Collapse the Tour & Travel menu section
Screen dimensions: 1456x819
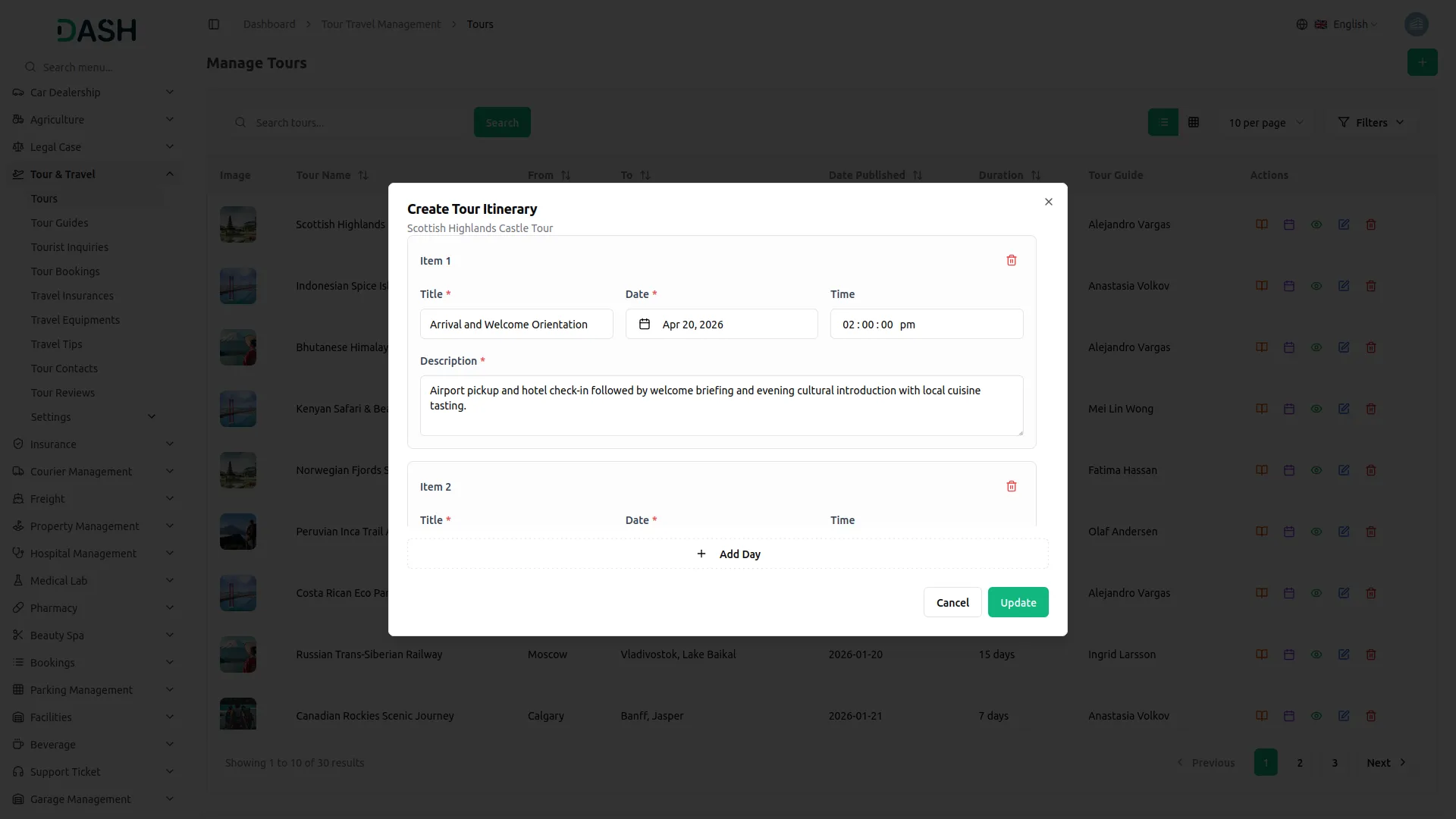pyautogui.click(x=169, y=174)
